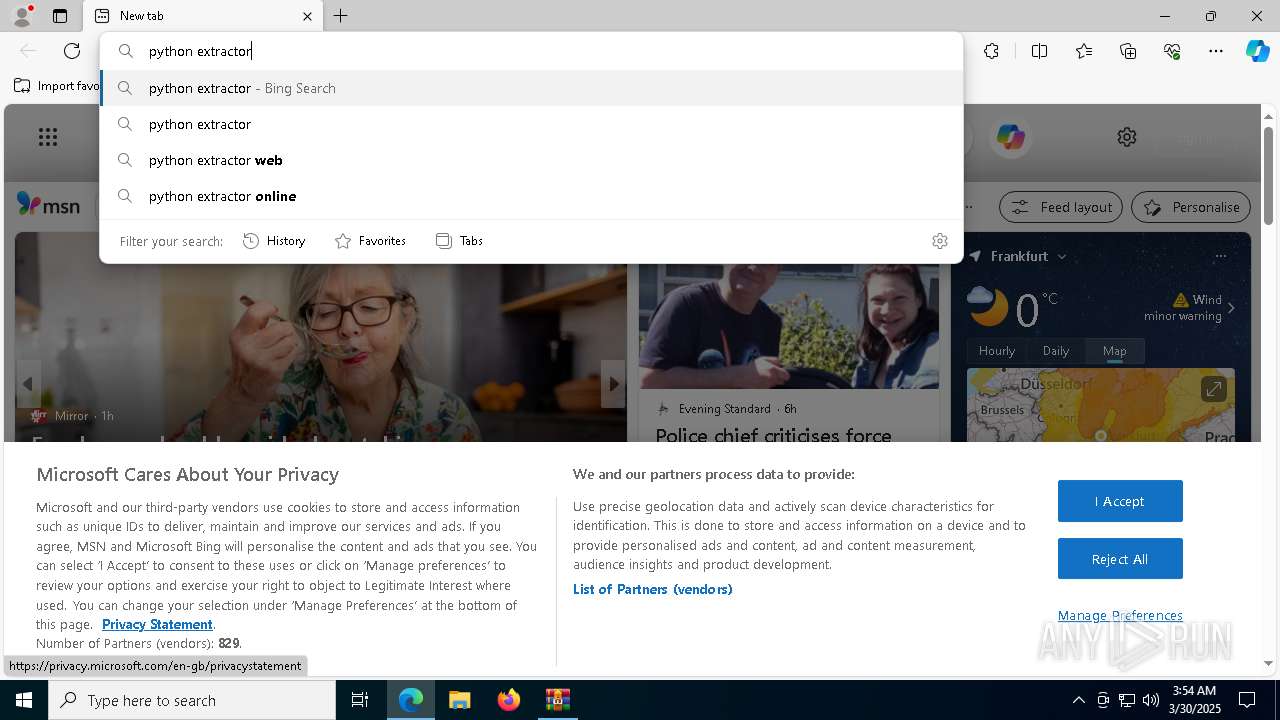The height and width of the screenshot is (720, 1280).
Task: Click I Accept cookies button
Action: tap(1120, 501)
